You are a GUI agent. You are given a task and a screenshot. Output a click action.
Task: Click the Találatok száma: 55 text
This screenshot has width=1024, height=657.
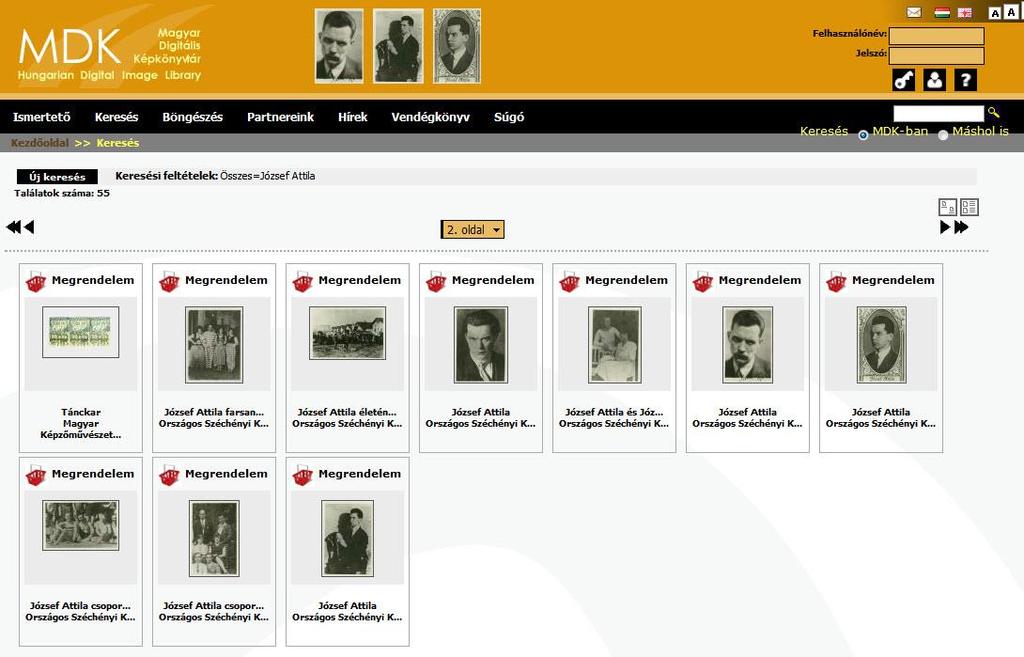(x=62, y=193)
